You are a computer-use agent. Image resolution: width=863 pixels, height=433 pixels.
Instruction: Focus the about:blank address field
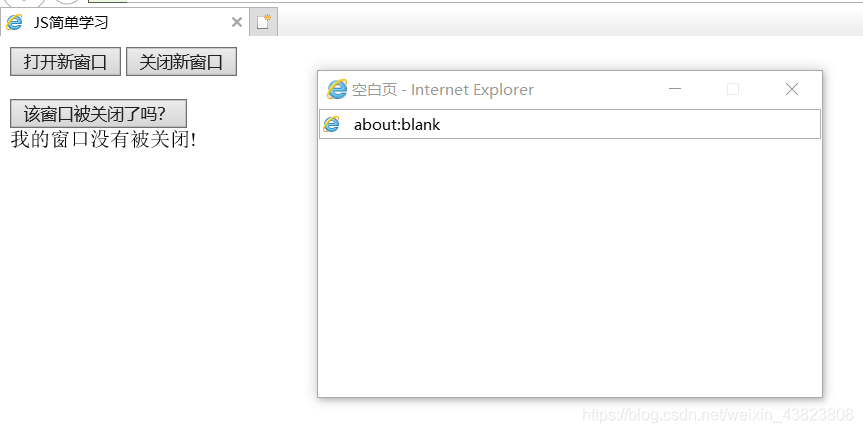tap(570, 124)
